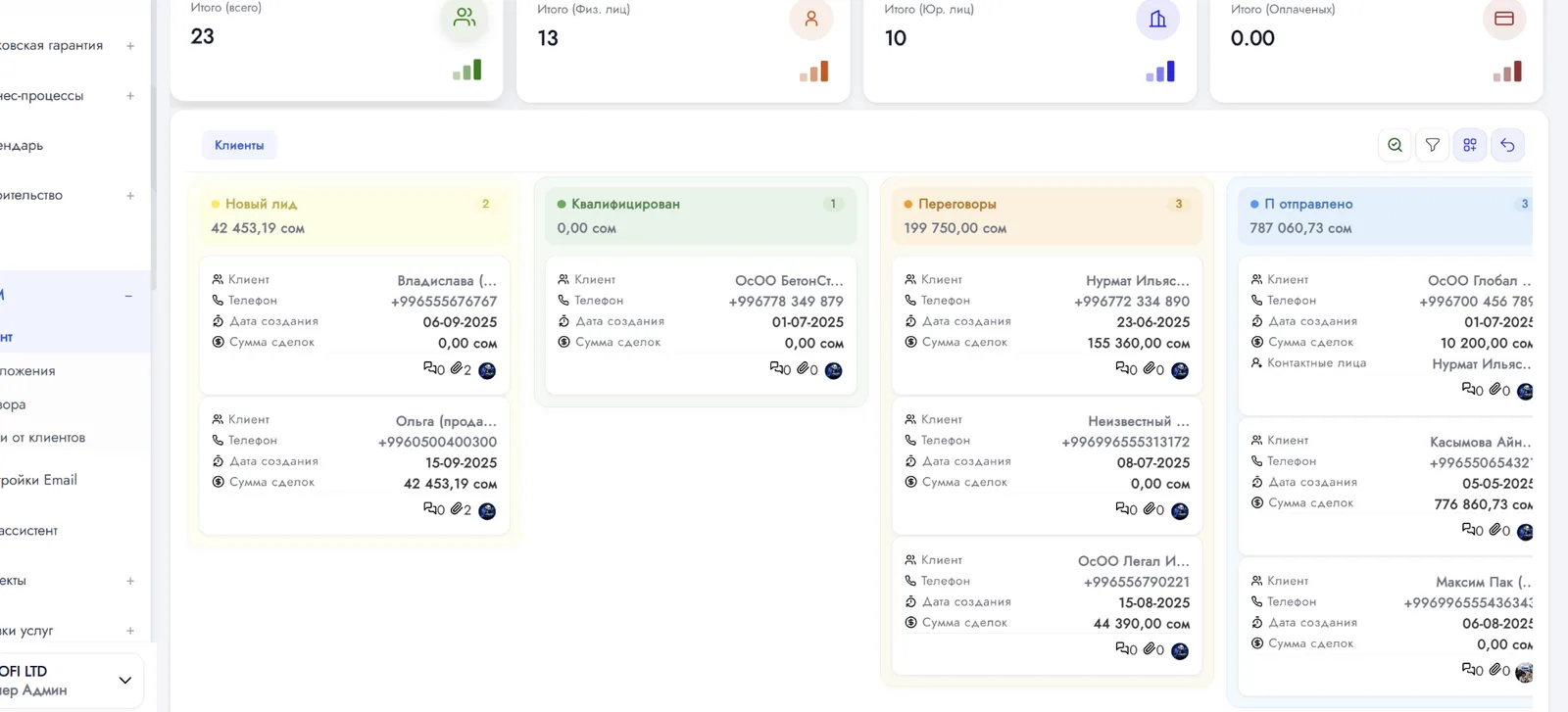Image resolution: width=1568 pixels, height=712 pixels.
Task: Open the OFI LTD account dropdown chevron
Action: point(124,681)
